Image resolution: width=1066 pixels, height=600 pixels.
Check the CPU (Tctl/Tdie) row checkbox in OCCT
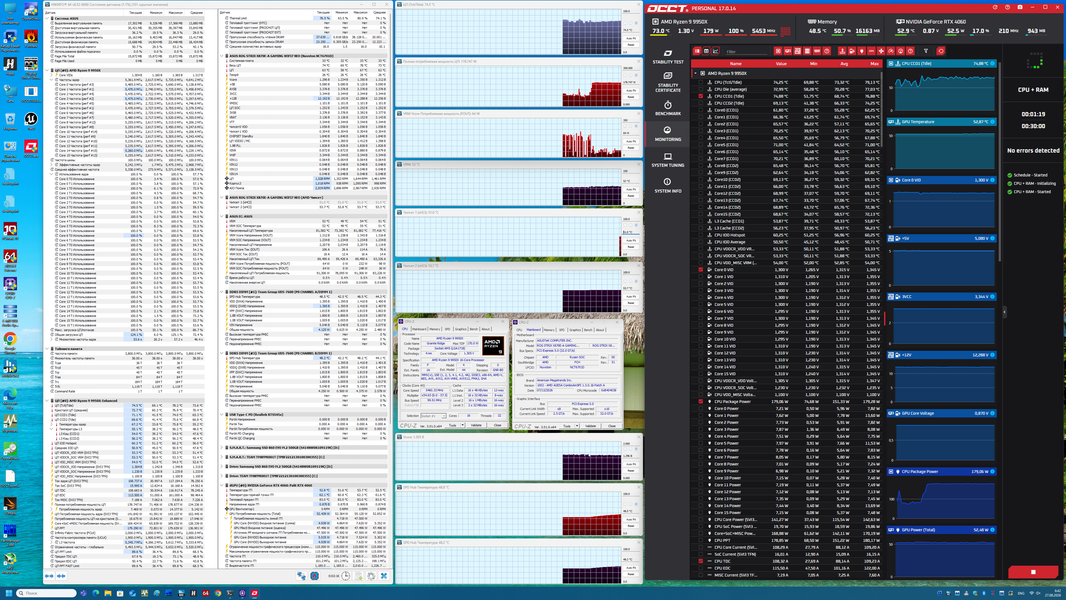coord(701,82)
